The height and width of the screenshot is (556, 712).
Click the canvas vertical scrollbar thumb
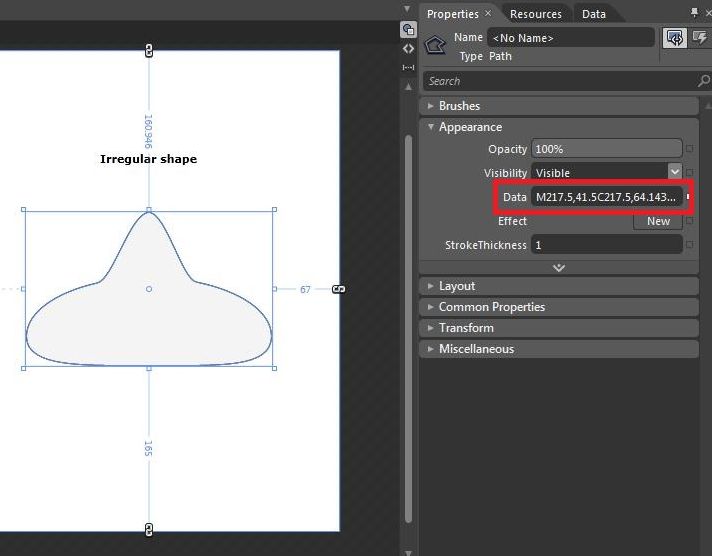pos(408,329)
